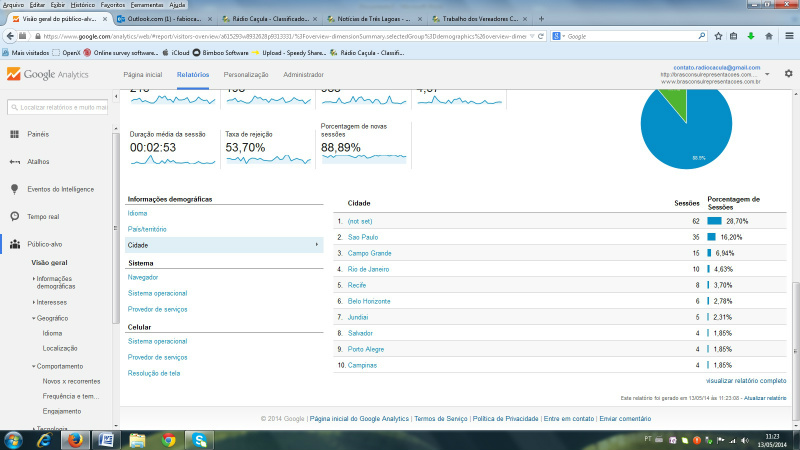800x450 pixels.
Task: Open Google Chrome from the taskbar
Action: [169, 439]
